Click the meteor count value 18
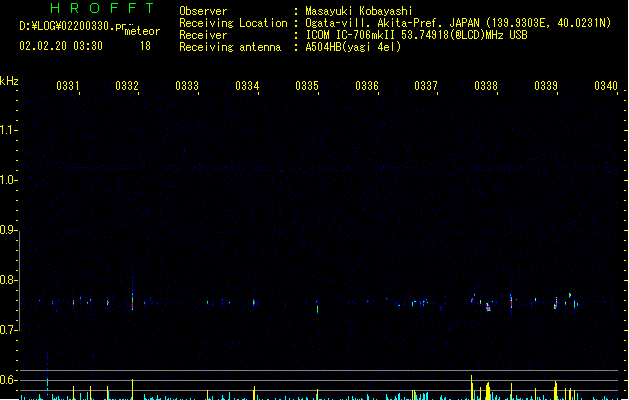This screenshot has width=629, height=400. pos(145,46)
